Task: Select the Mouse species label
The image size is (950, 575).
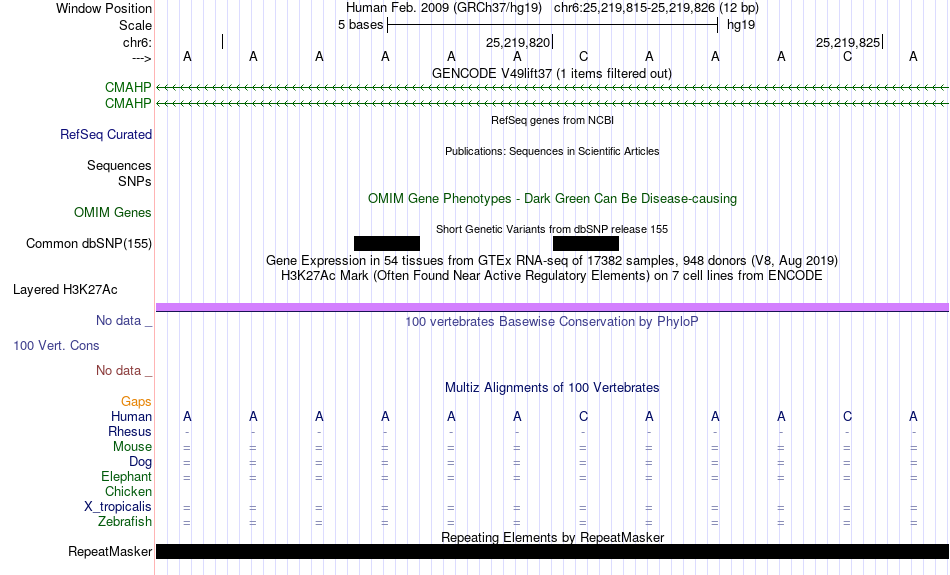Action: pos(132,447)
